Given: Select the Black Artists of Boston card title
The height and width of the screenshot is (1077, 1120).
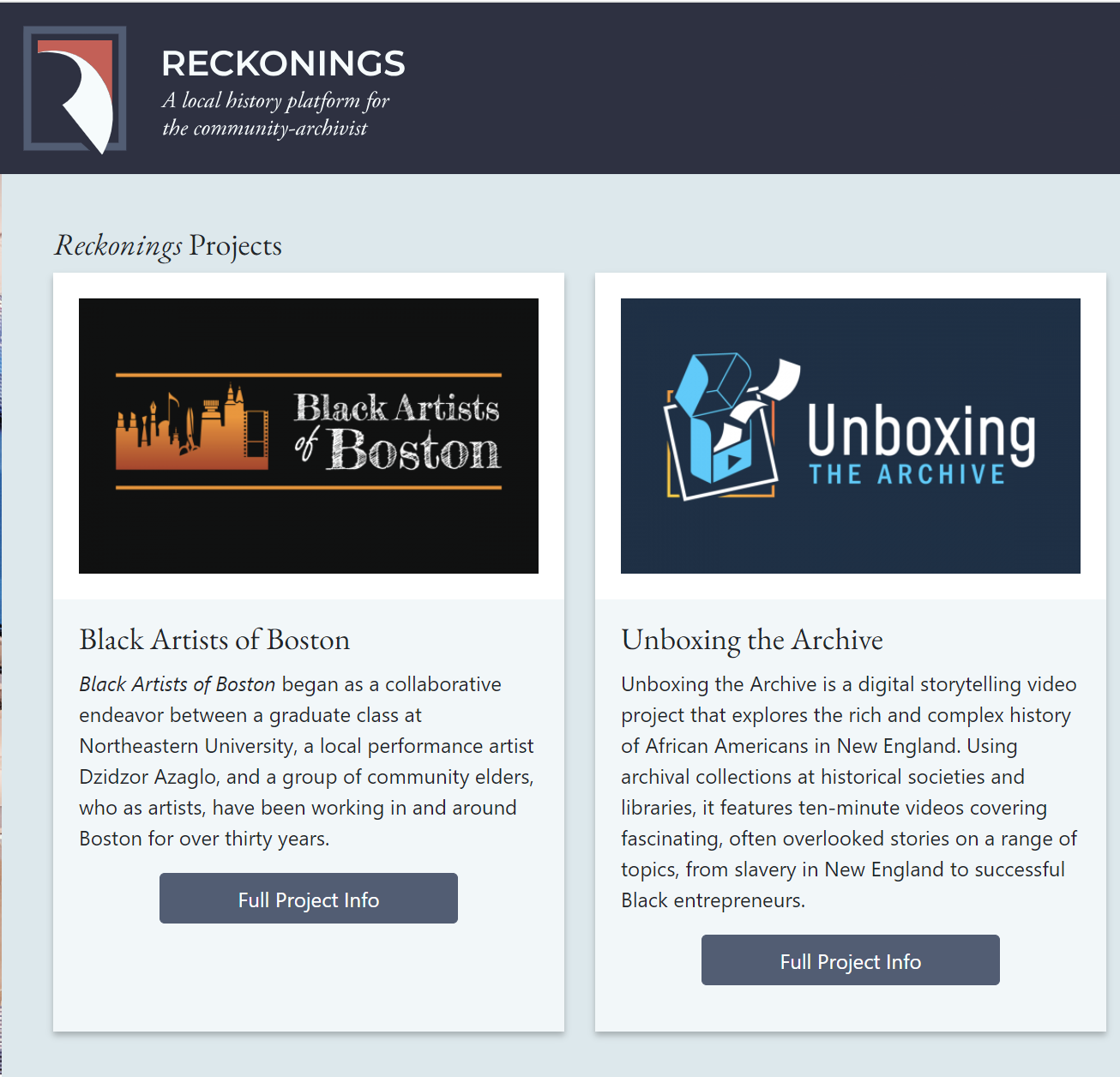Looking at the screenshot, I should click(x=214, y=640).
